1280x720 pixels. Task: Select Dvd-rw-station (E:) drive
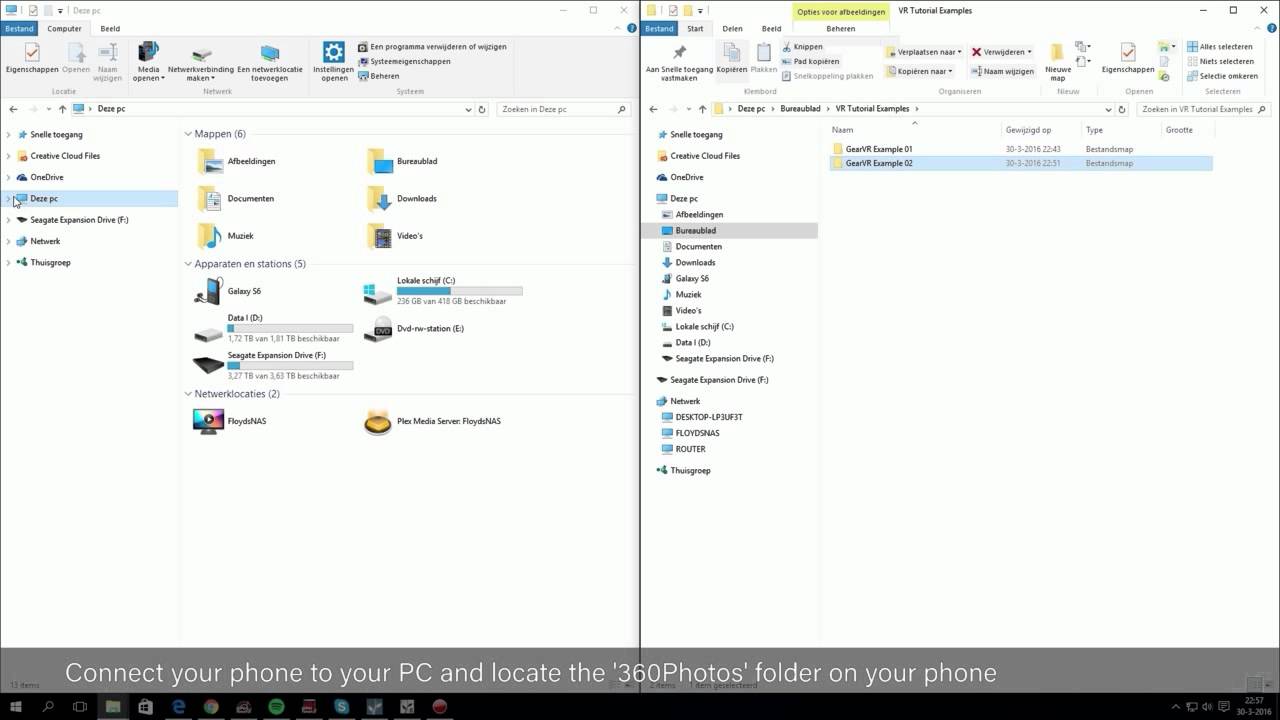pyautogui.click(x=415, y=328)
